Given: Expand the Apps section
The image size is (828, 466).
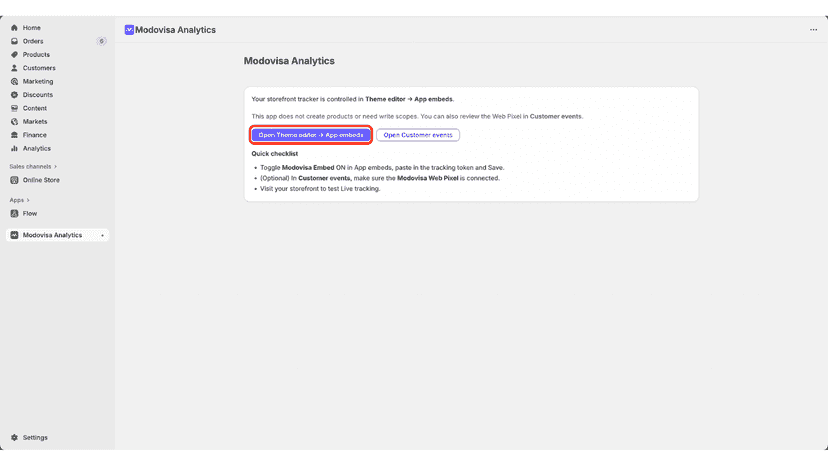Looking at the screenshot, I should click(x=20, y=200).
